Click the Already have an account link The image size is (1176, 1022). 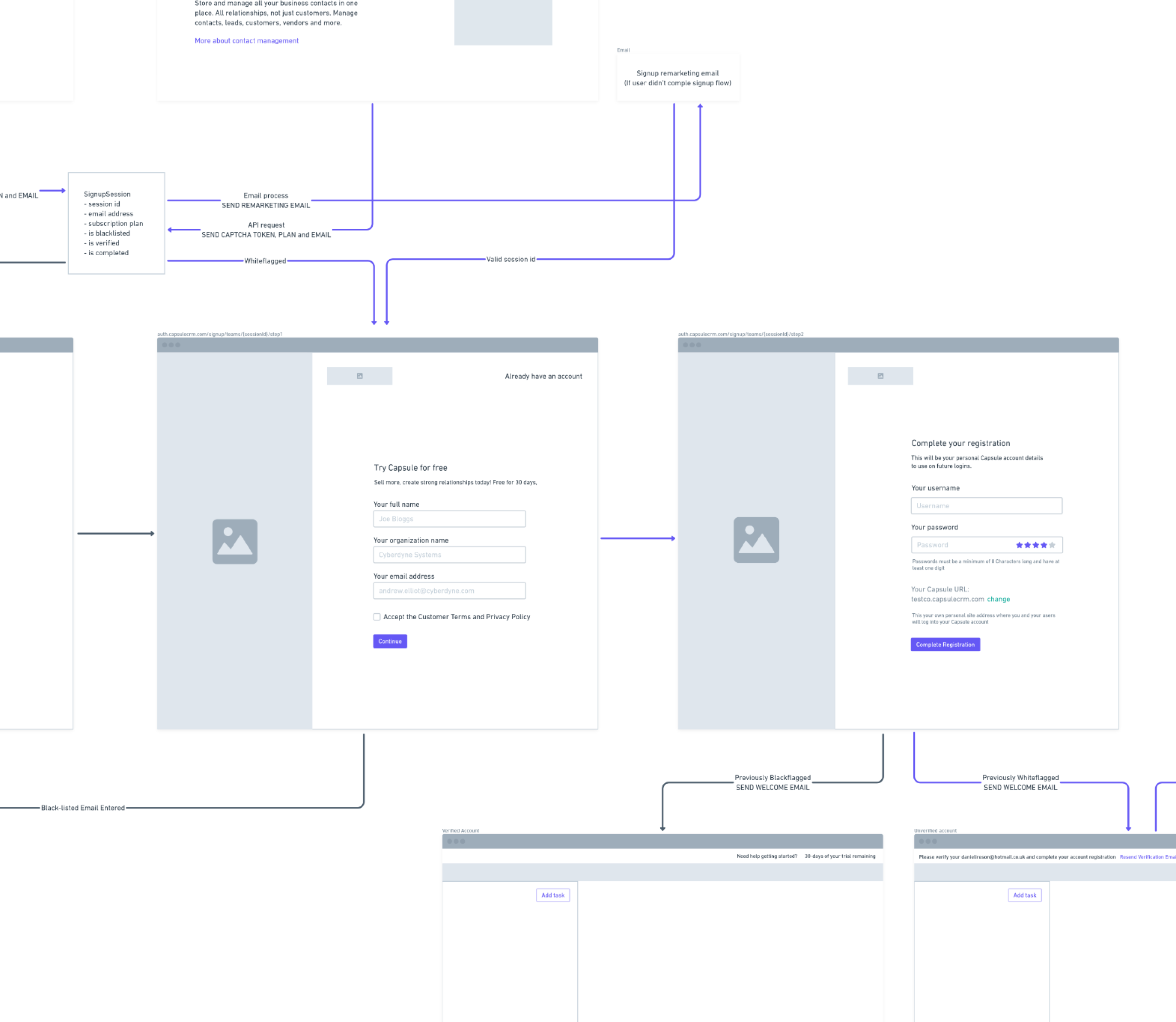(543, 376)
